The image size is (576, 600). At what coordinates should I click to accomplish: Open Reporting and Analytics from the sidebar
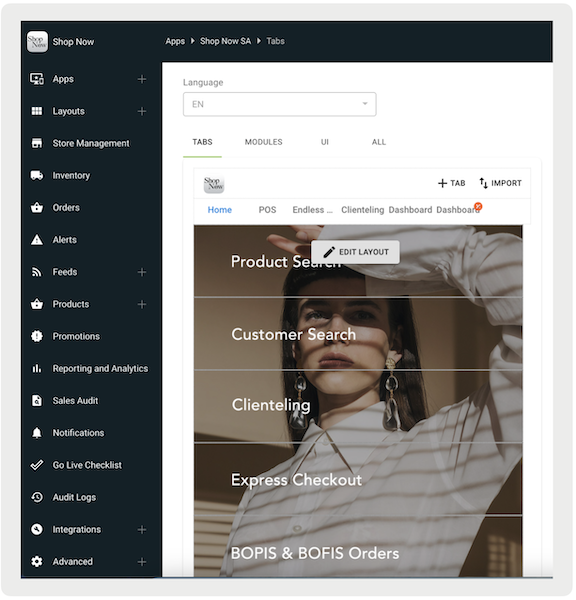100,368
